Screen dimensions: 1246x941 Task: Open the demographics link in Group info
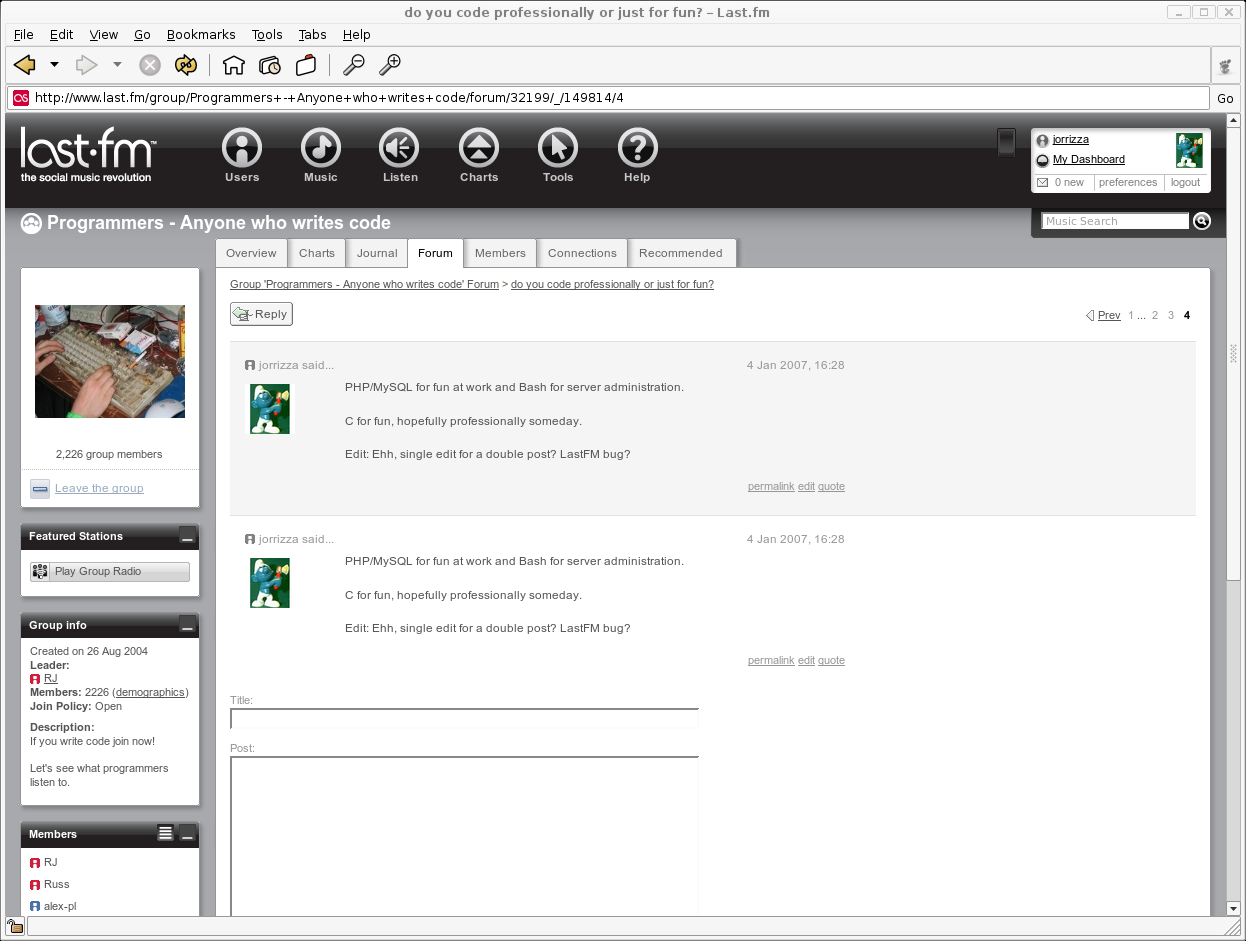point(151,692)
